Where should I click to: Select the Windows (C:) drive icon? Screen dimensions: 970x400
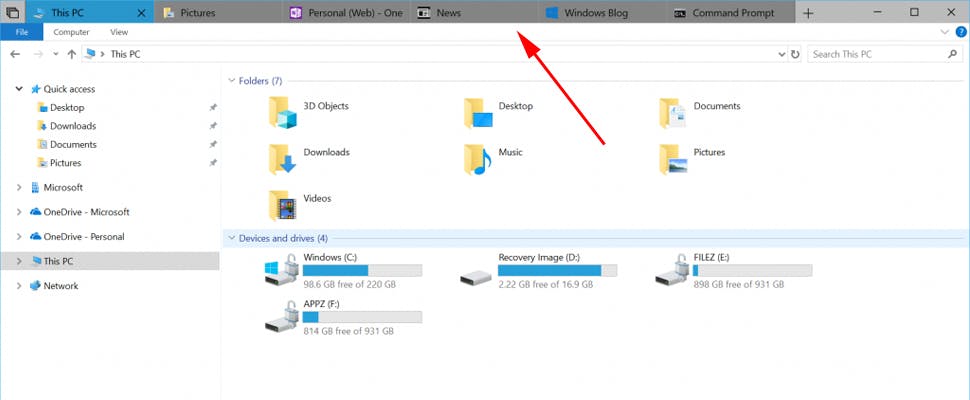pyautogui.click(x=281, y=271)
